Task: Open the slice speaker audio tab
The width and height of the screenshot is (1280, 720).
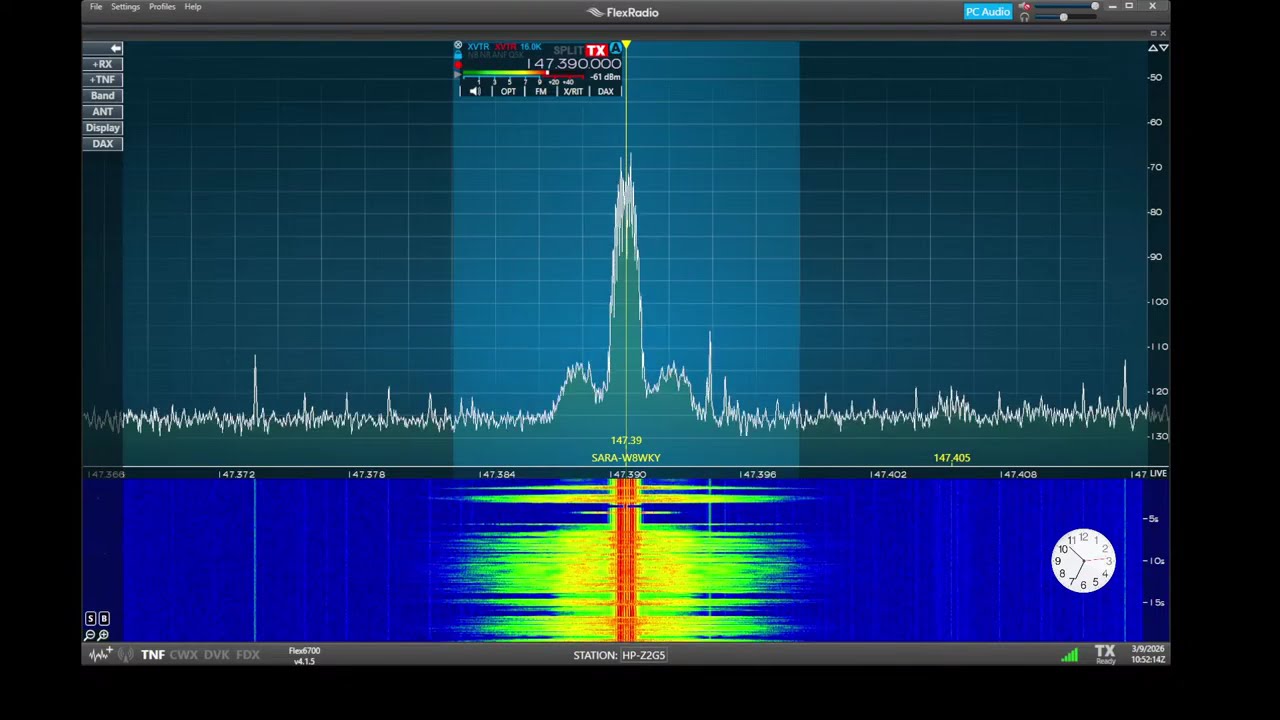Action: click(475, 91)
